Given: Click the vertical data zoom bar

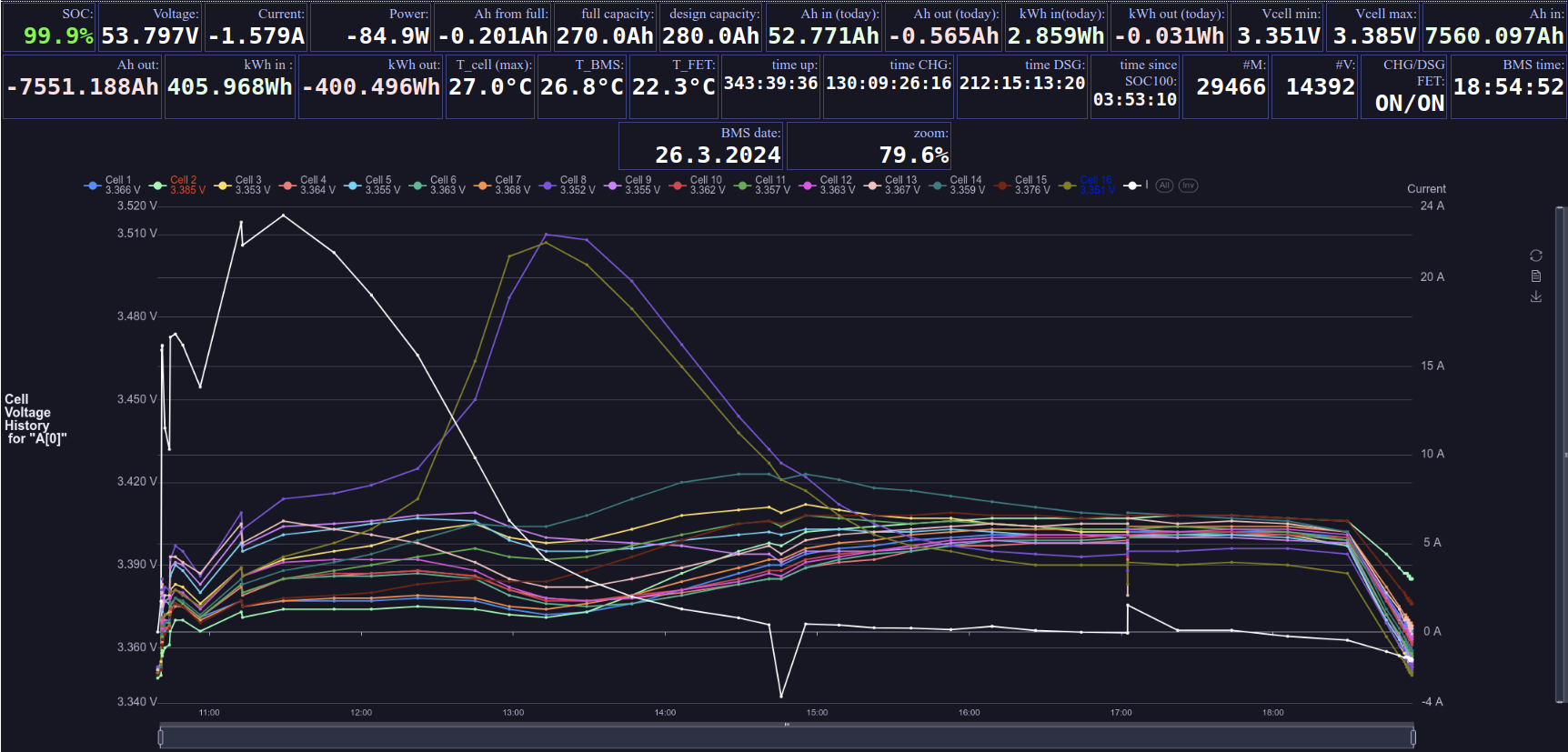Looking at the screenshot, I should coord(1560,455).
